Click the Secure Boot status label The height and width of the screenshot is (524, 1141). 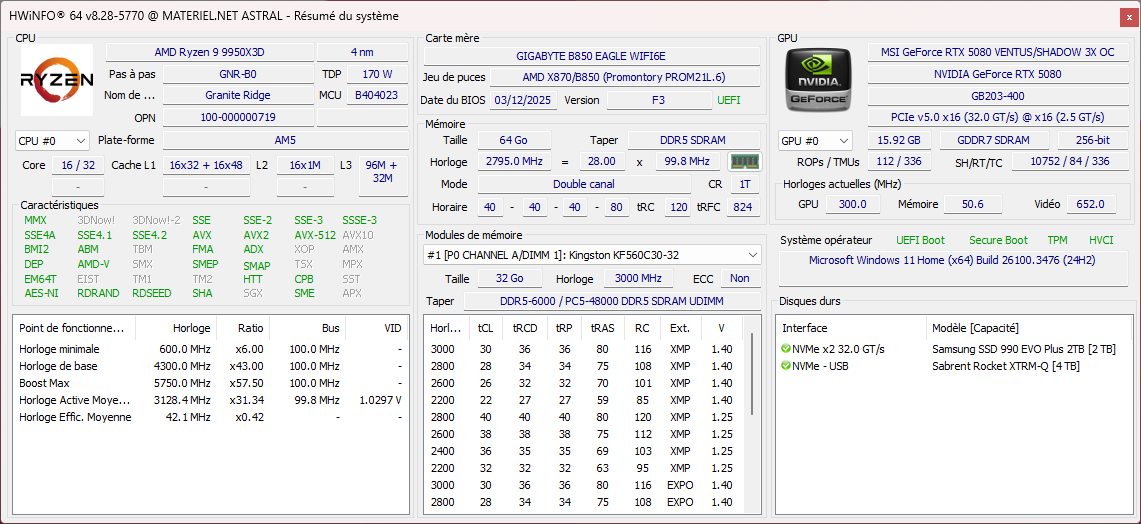tap(998, 240)
